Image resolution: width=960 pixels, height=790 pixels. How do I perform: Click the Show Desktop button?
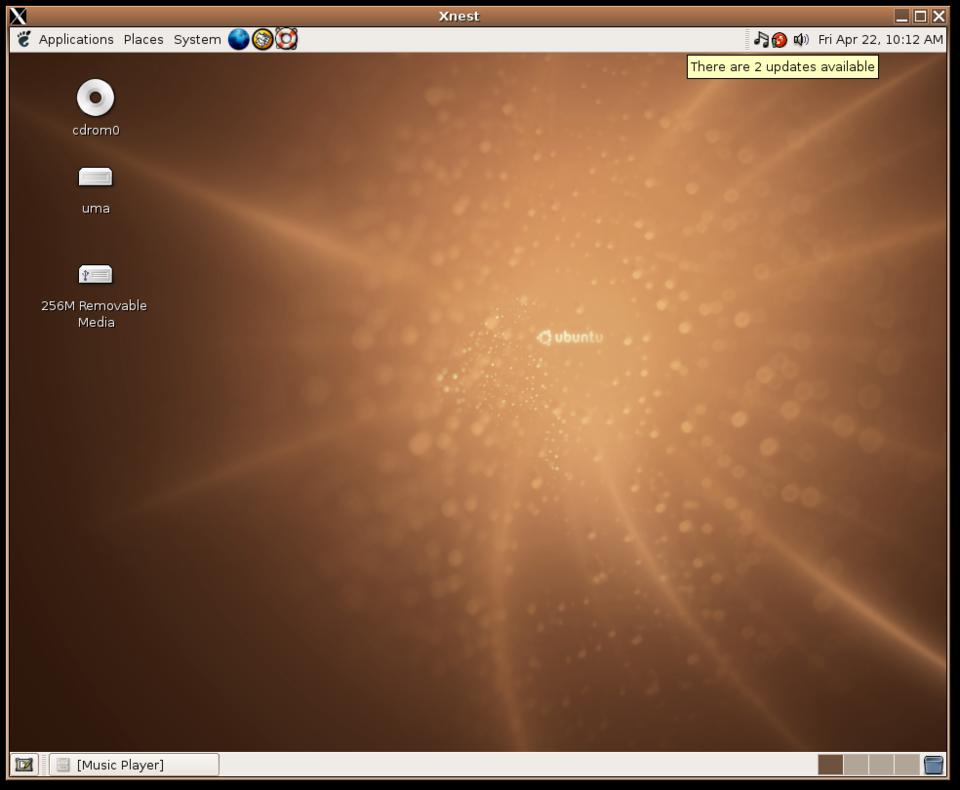[24, 765]
